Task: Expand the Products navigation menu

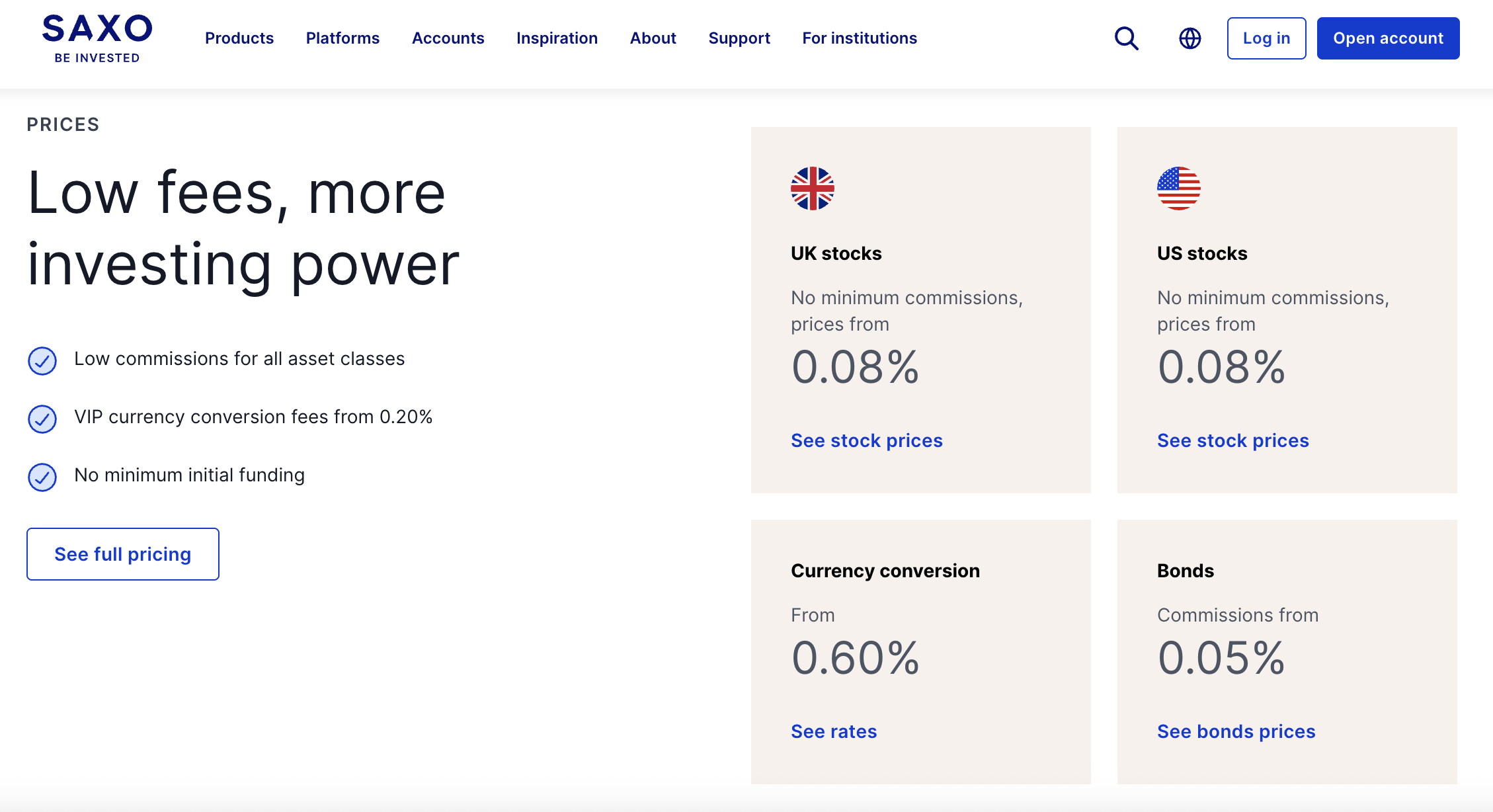Action: coord(239,38)
